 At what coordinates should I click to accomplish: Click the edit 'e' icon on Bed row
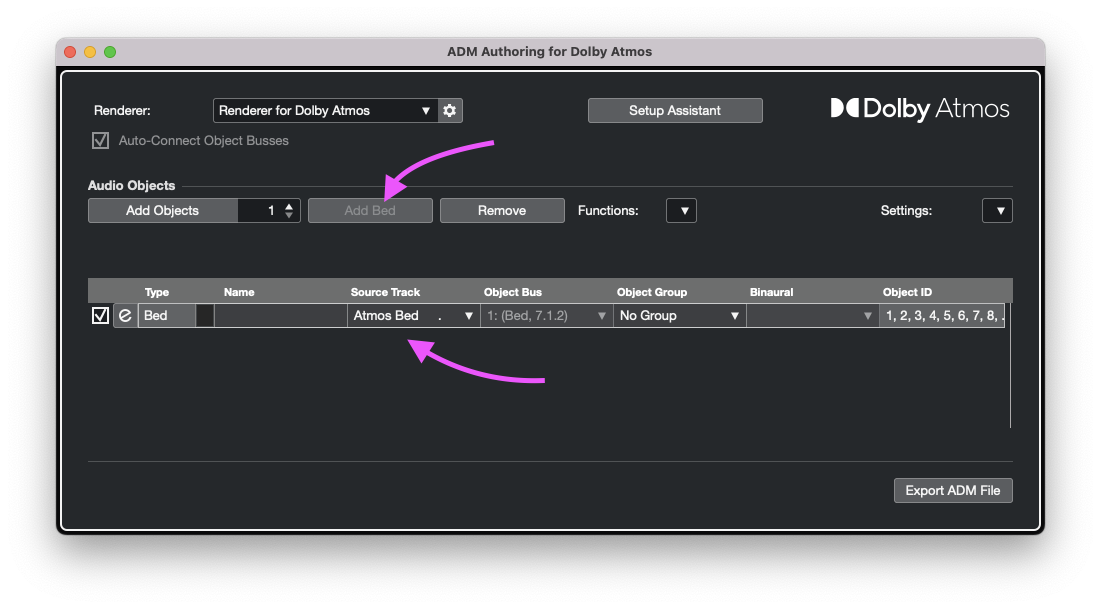point(125,316)
